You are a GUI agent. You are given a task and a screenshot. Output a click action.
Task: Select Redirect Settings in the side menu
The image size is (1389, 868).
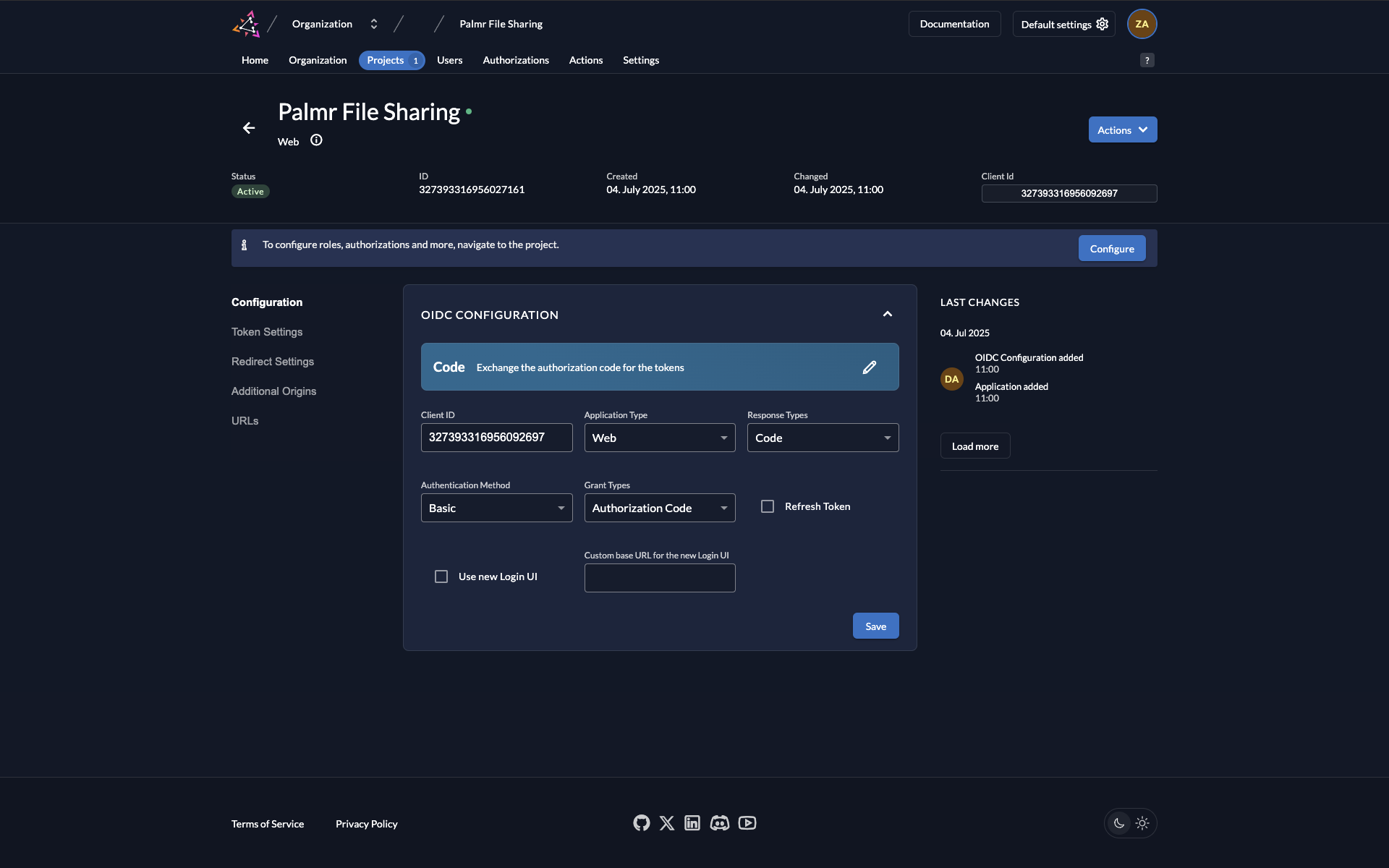[273, 362]
